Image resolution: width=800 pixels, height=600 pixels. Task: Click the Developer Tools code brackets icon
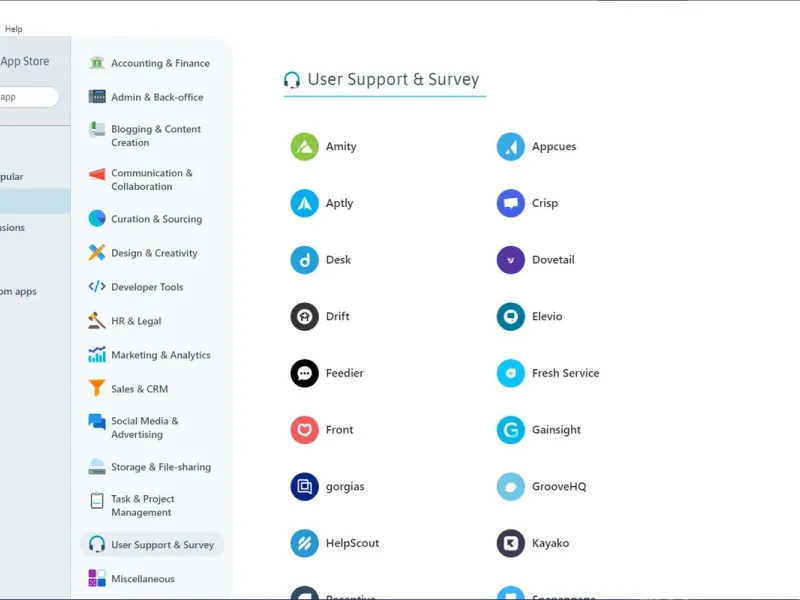tap(96, 286)
